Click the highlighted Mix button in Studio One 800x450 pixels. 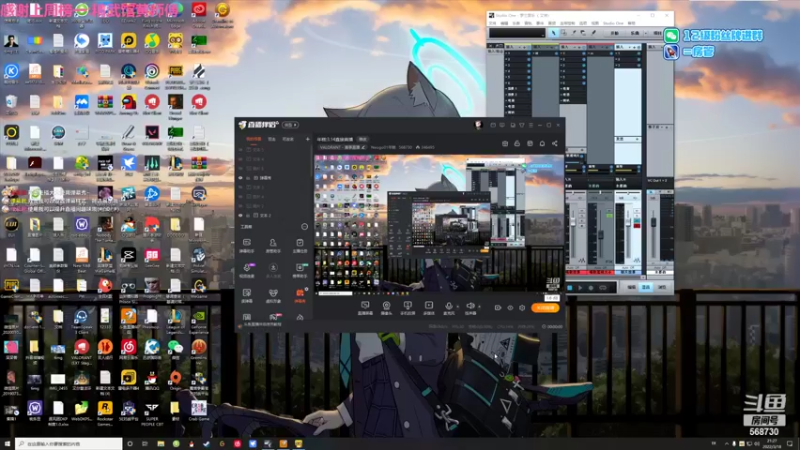[646, 287]
